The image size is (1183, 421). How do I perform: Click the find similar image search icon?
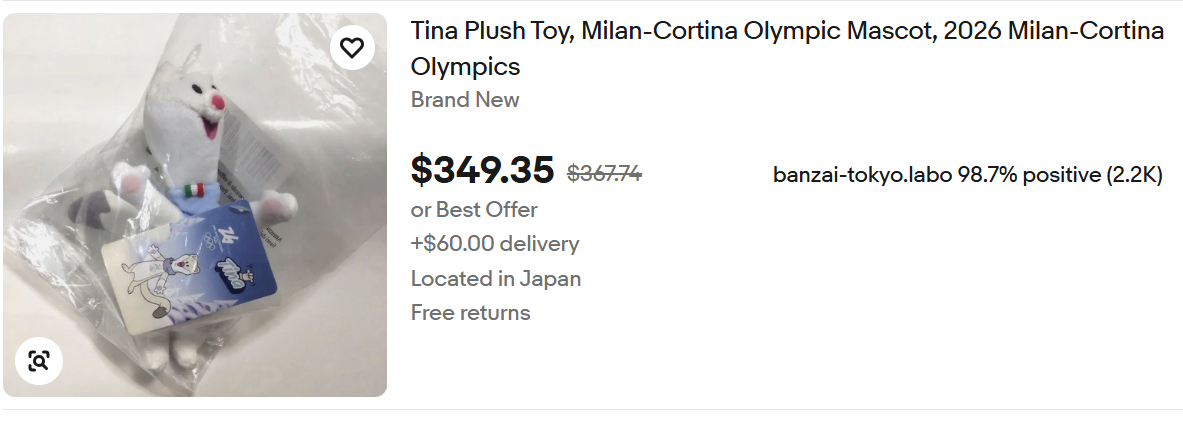39,361
